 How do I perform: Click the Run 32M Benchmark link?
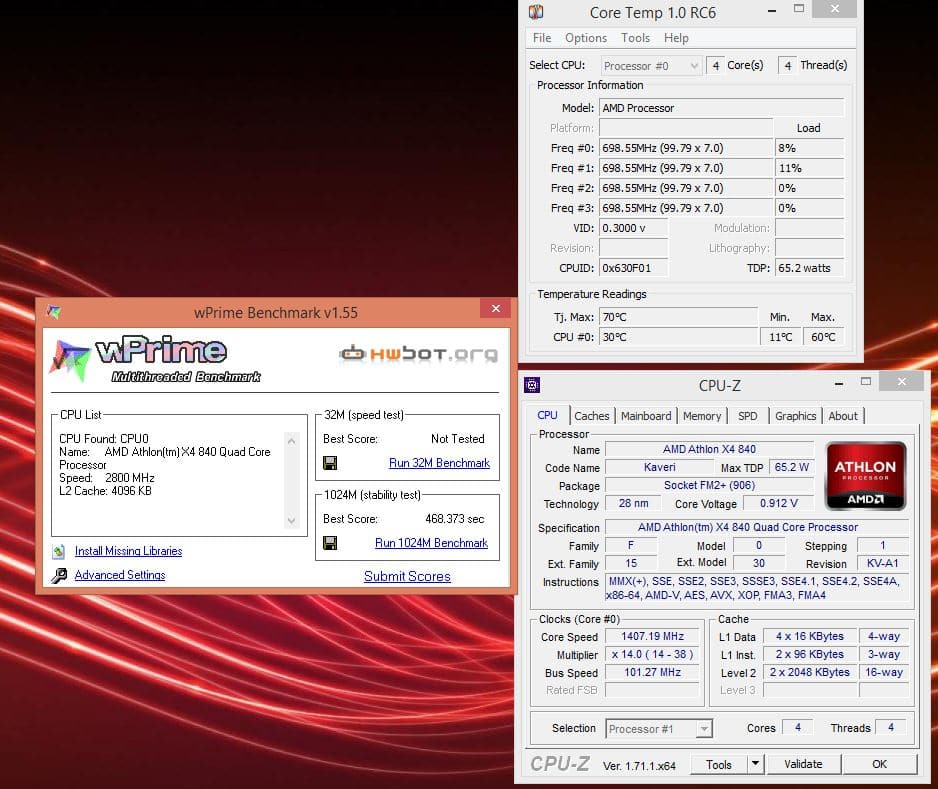(x=439, y=463)
